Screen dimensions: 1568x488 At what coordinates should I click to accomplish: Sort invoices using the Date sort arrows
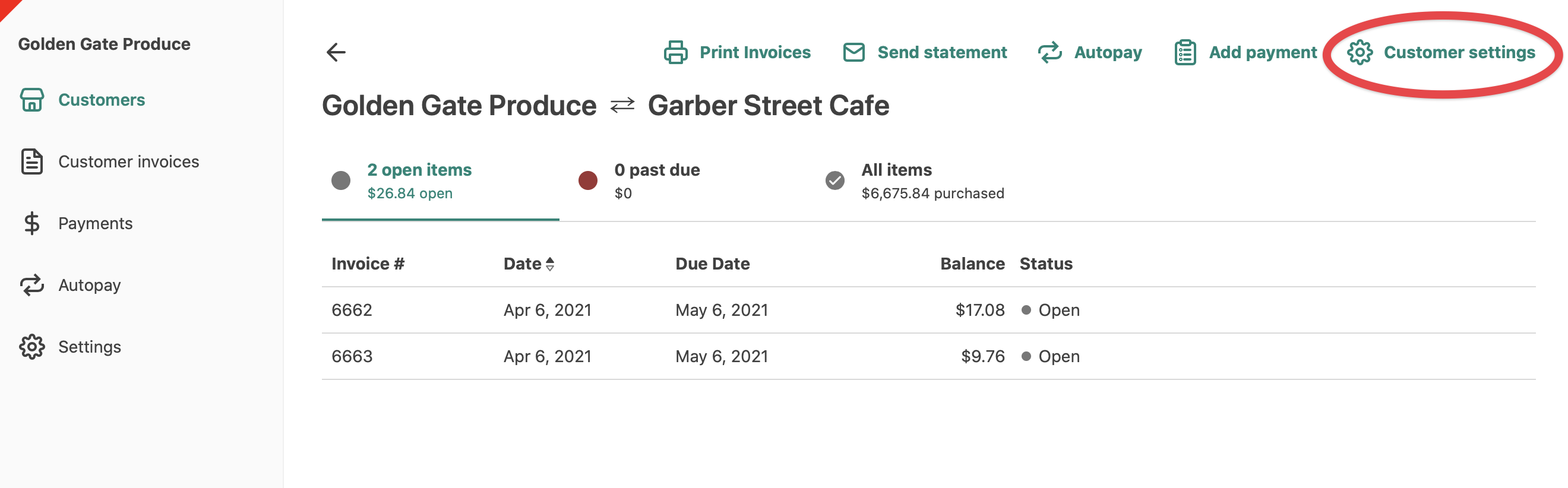[x=549, y=264]
